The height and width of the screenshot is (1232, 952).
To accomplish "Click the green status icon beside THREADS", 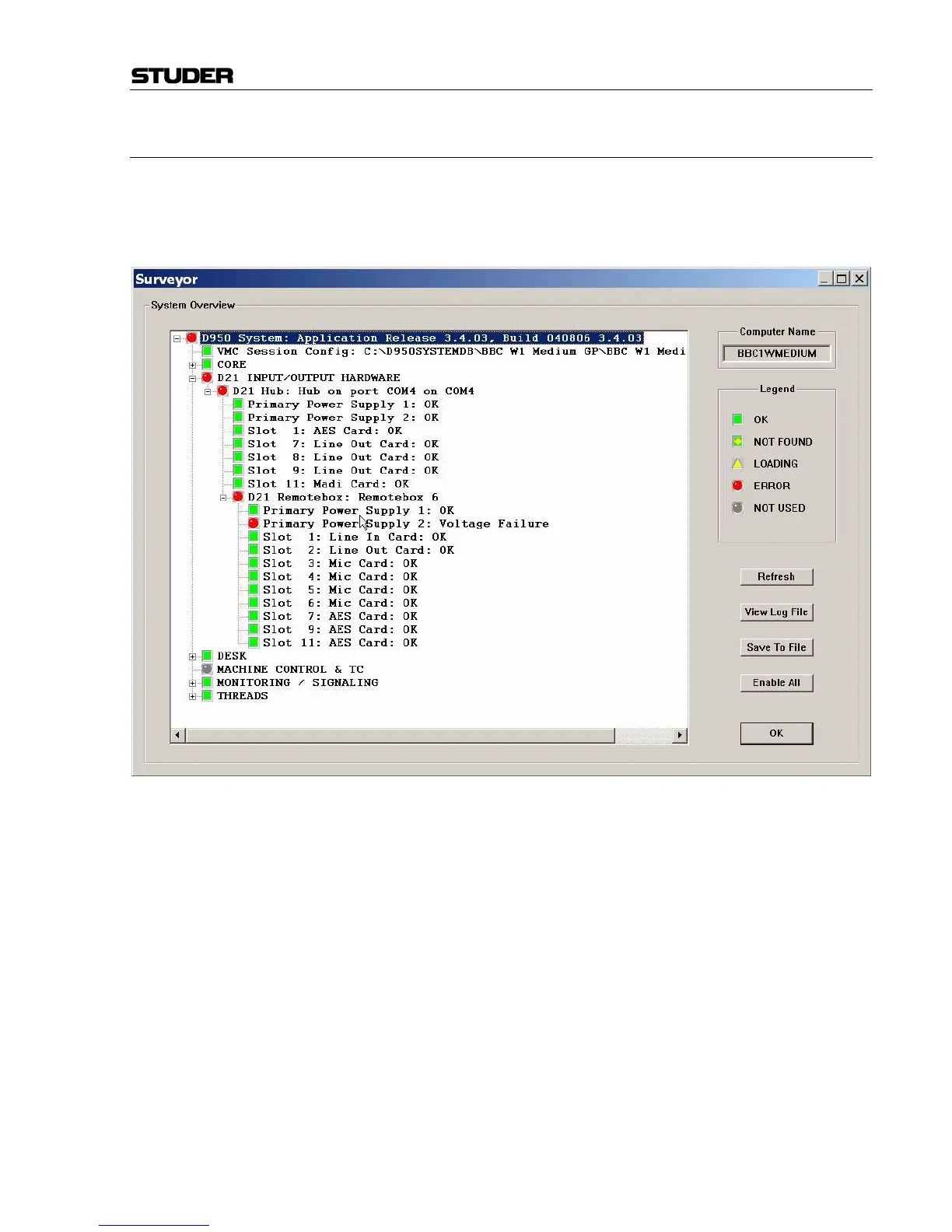I will click(207, 695).
